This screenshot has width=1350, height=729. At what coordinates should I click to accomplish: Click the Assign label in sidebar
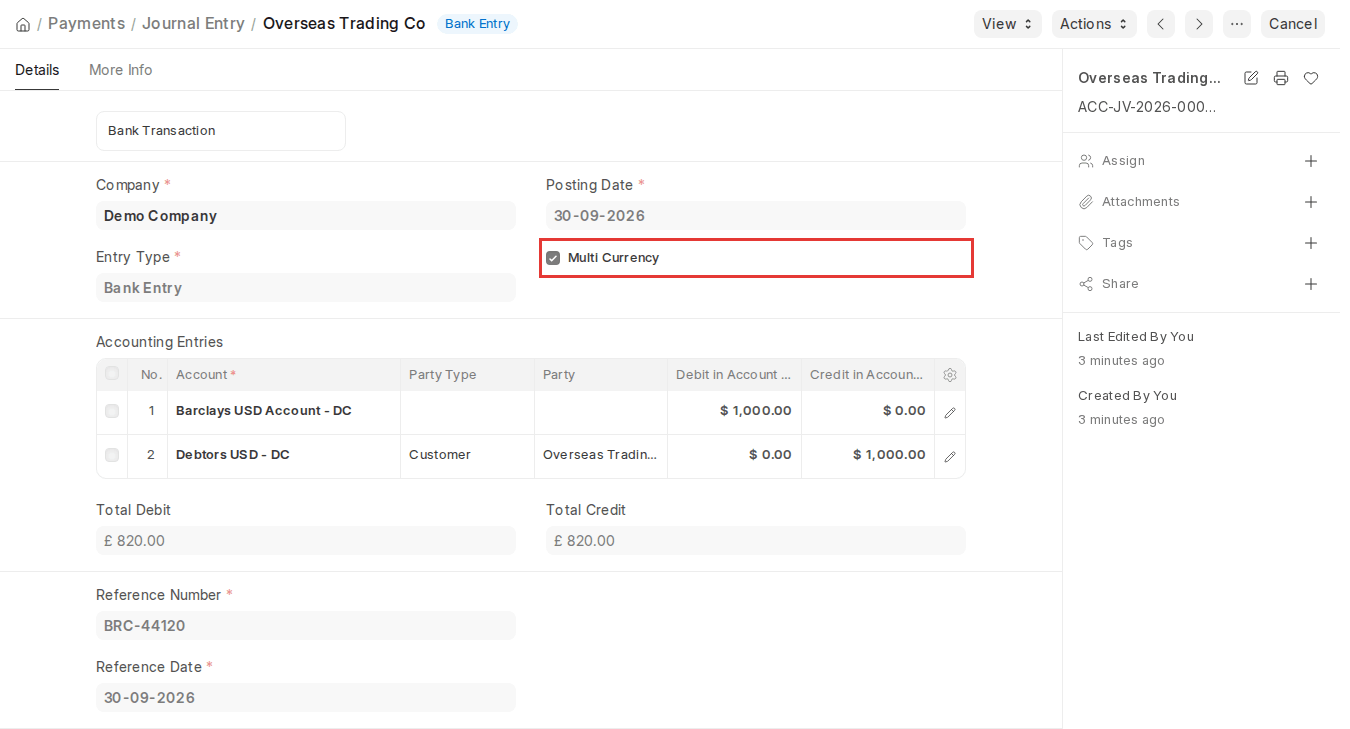pos(1123,161)
